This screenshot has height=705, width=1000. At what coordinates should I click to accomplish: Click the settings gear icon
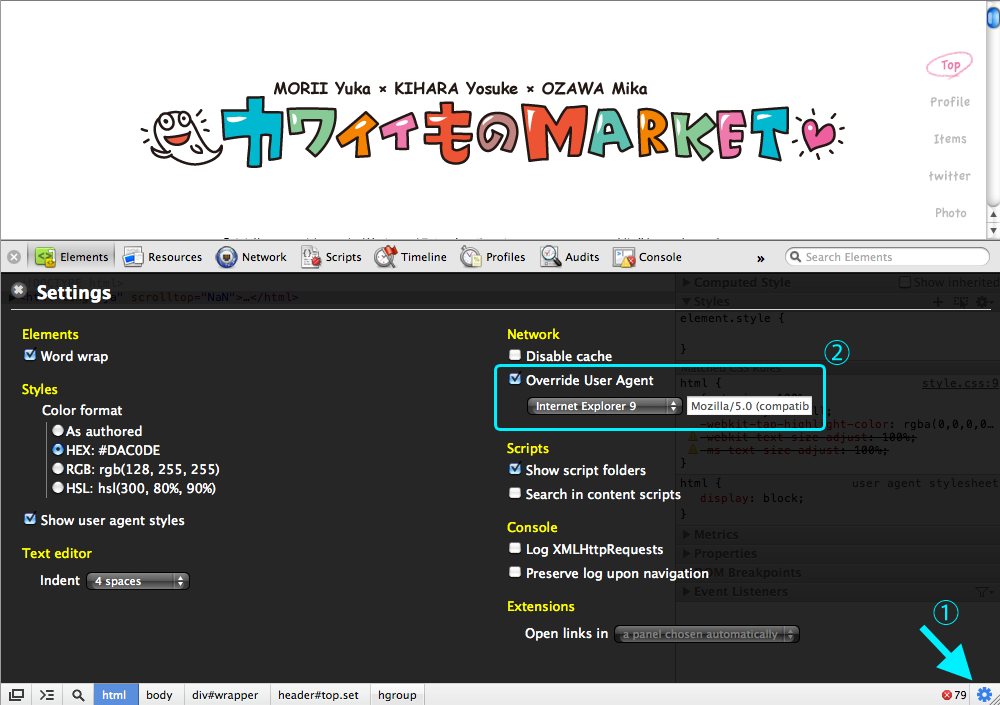[984, 694]
